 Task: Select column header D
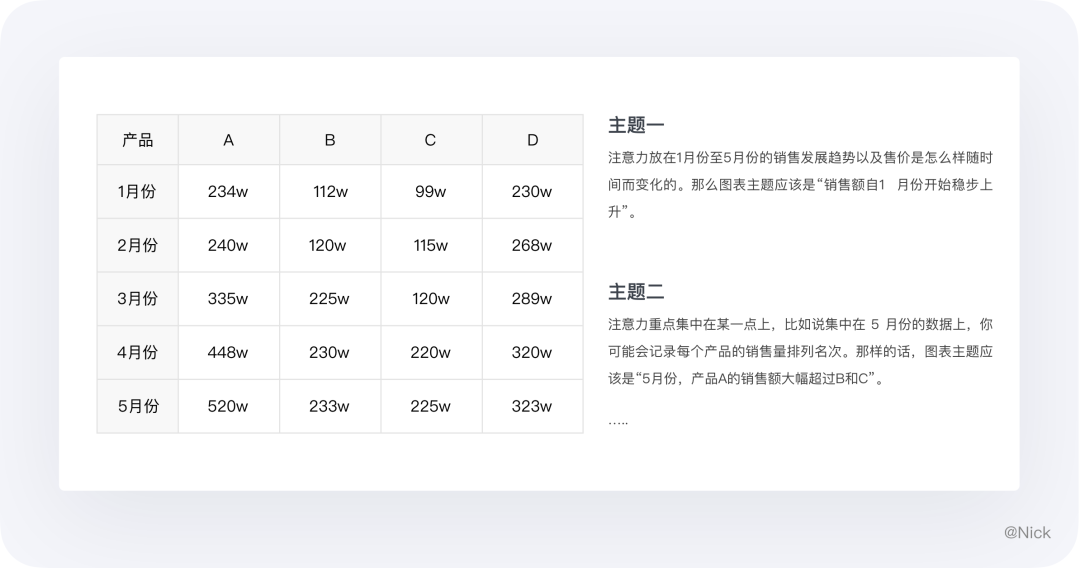(532, 140)
